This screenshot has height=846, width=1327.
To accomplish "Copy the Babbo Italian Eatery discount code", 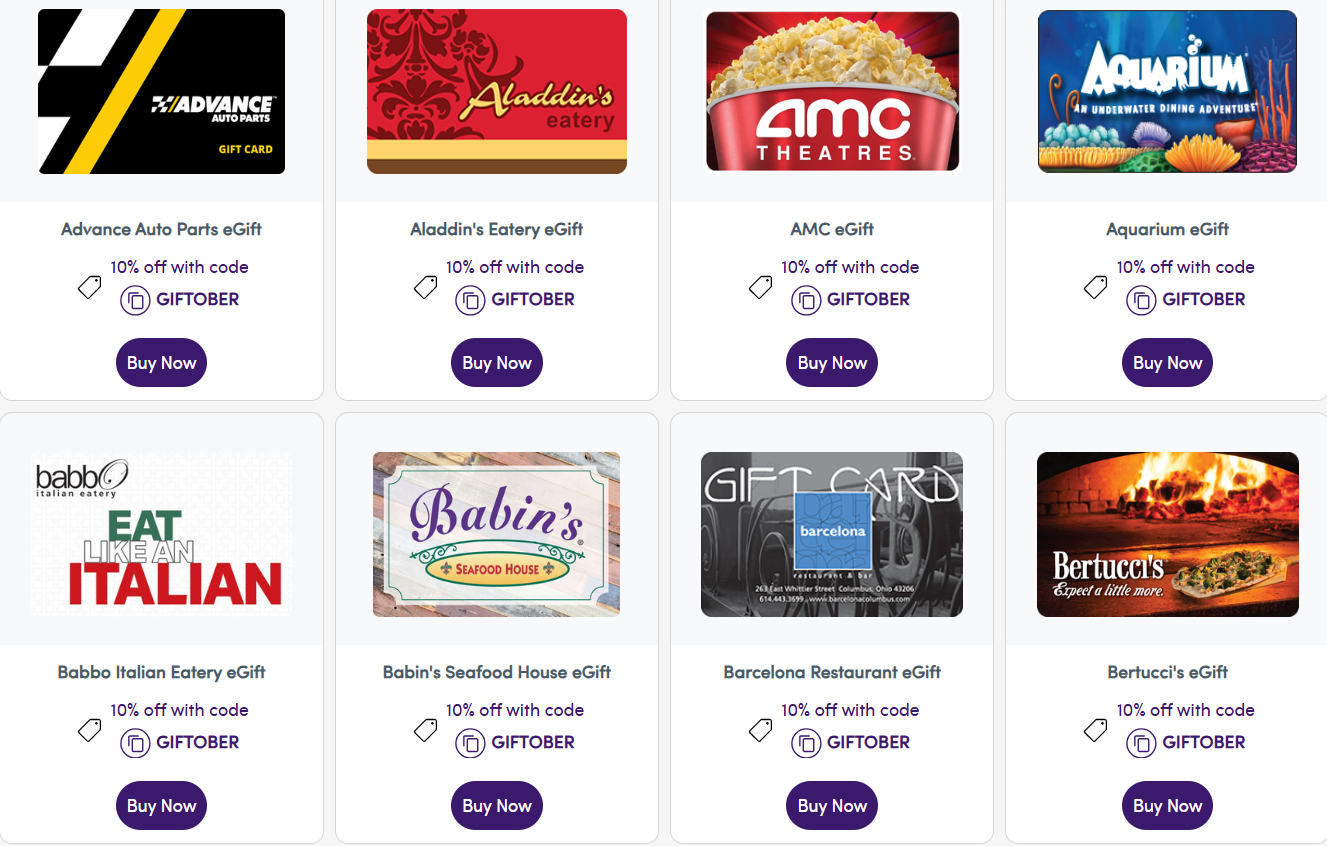I will tap(135, 743).
